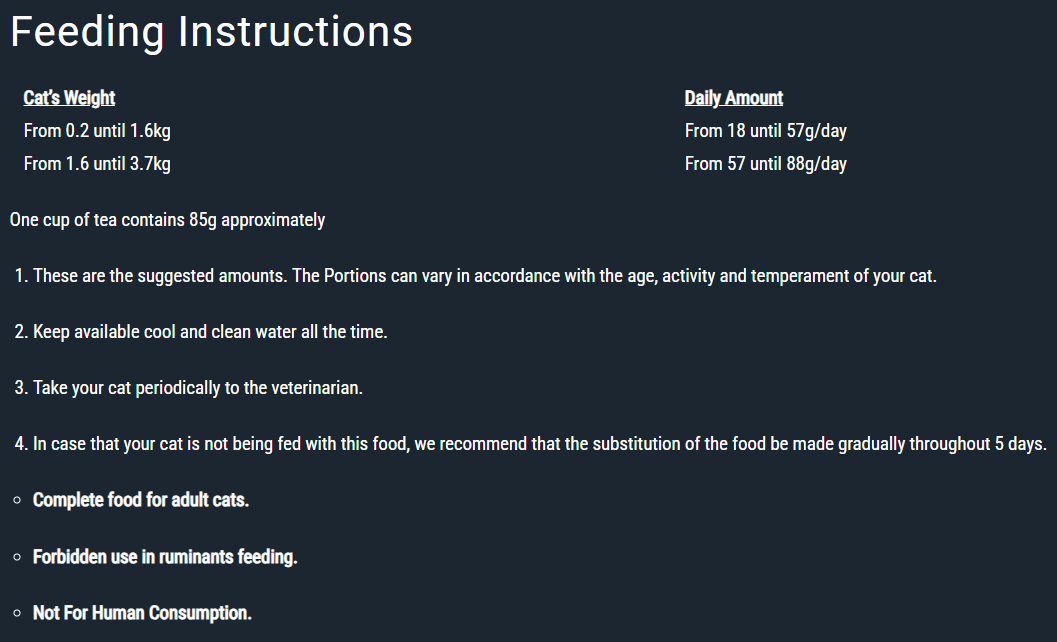
Task: Click instruction 1 about suggested amounts
Action: pyautogui.click(x=475, y=276)
